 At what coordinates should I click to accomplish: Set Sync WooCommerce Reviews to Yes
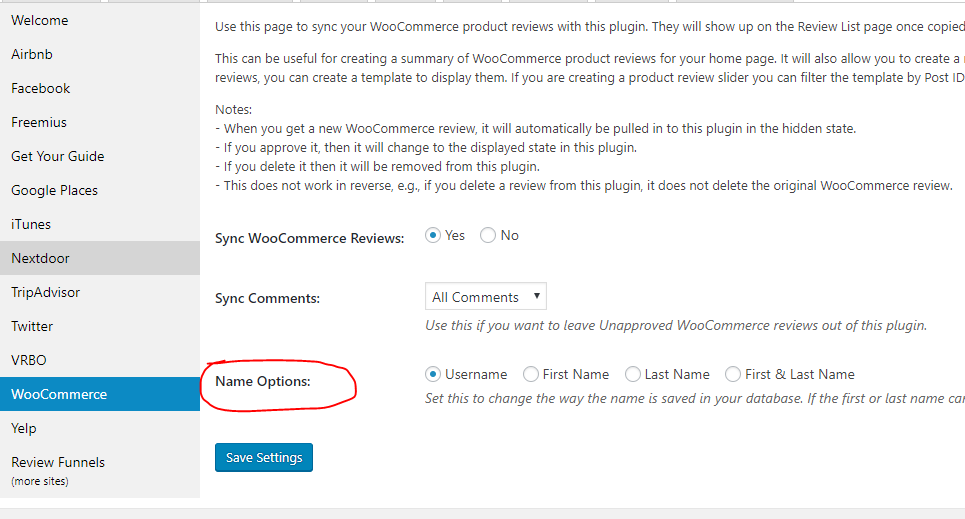pyautogui.click(x=433, y=235)
